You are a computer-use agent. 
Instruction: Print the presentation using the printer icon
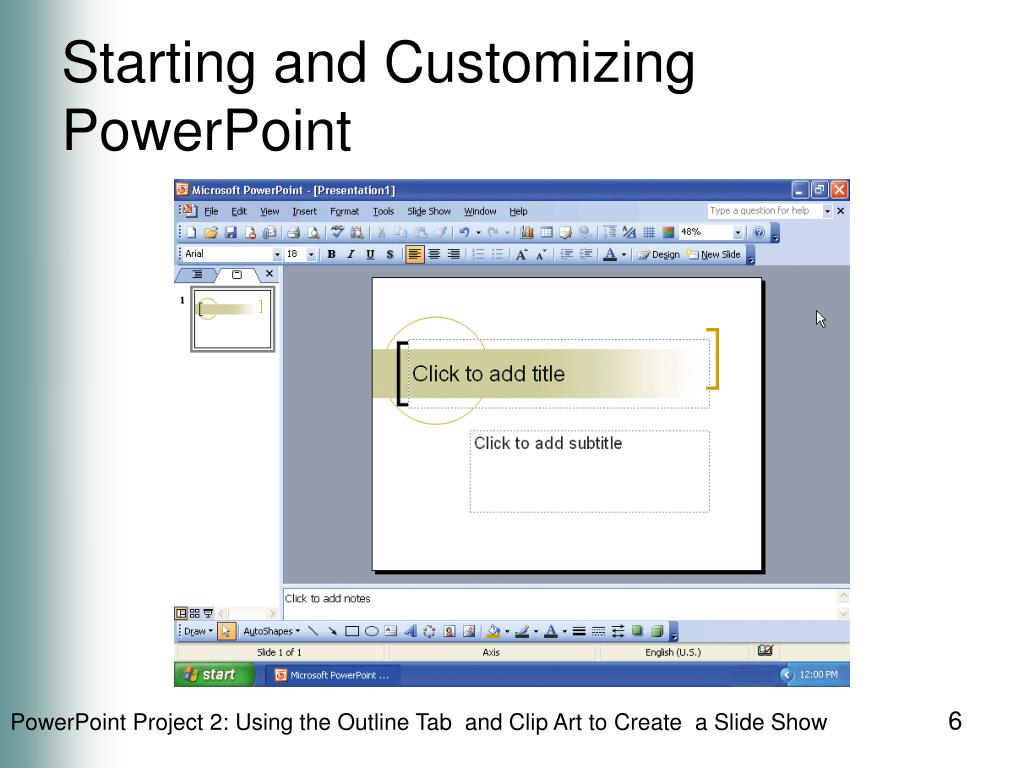[x=293, y=232]
